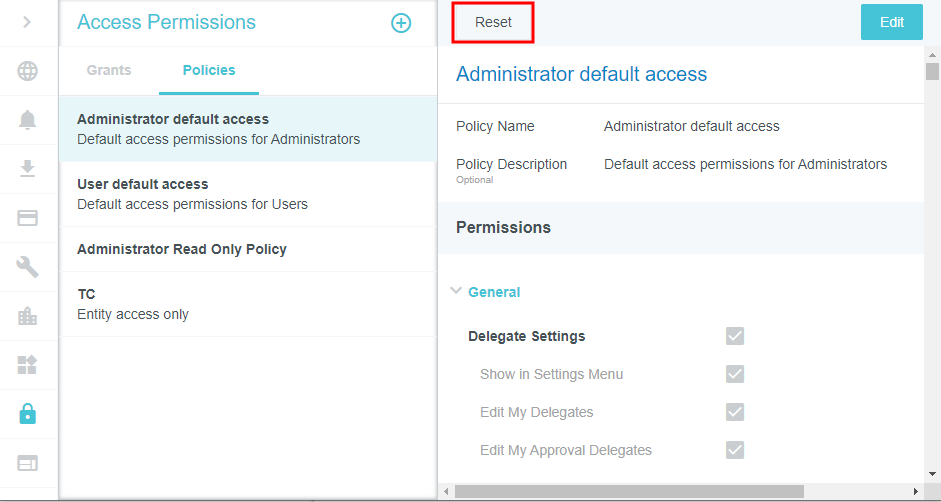Viewport: 941px width, 502px height.
Task: Toggle Delegate Settings checkbox
Action: (x=735, y=336)
